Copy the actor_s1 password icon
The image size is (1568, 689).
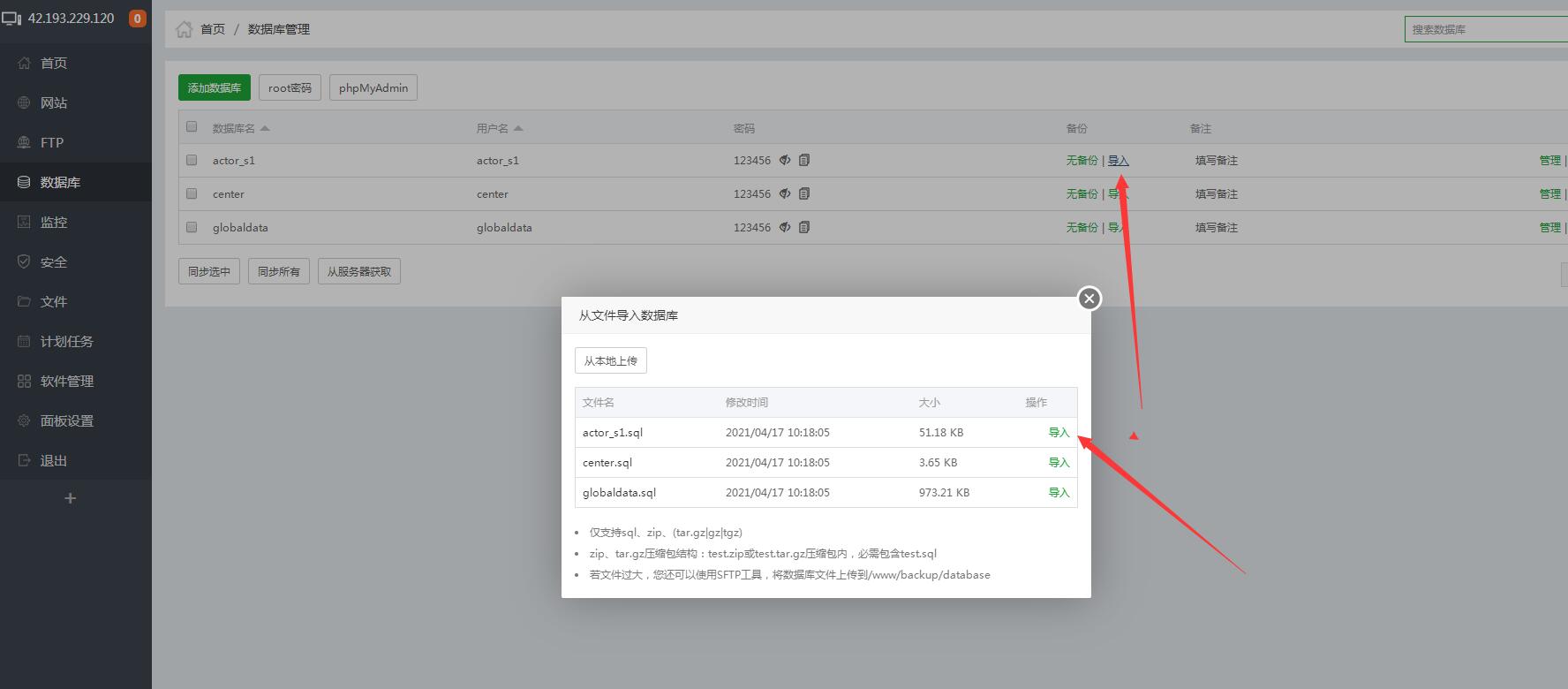[804, 161]
